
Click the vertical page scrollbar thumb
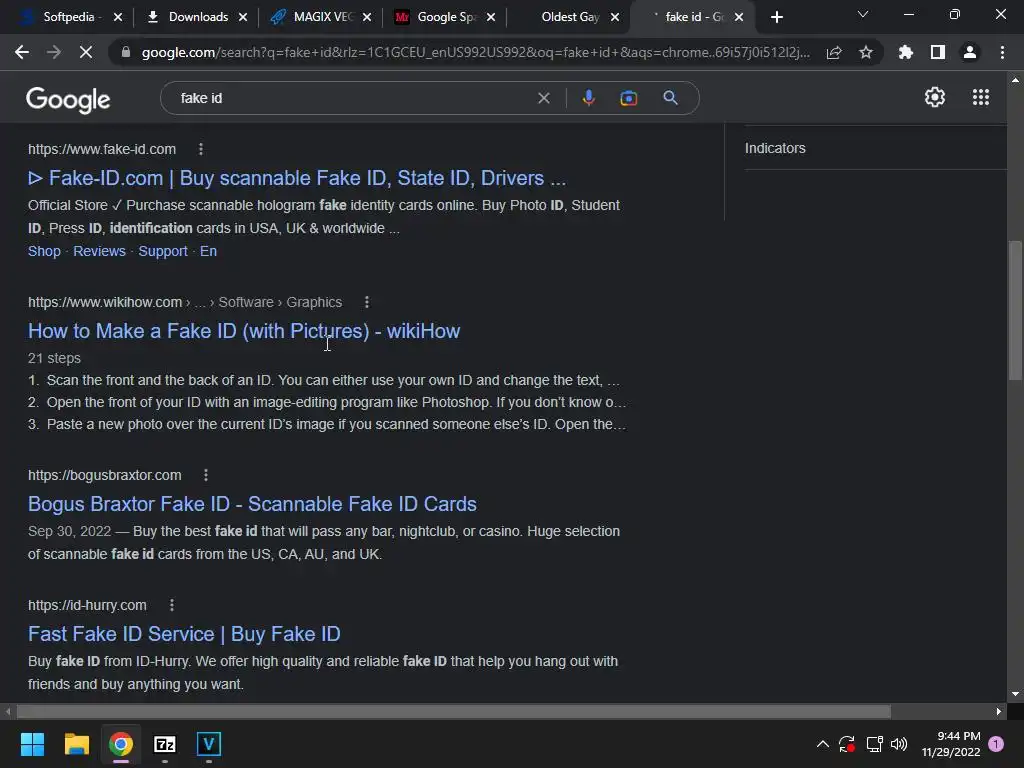point(1015,310)
